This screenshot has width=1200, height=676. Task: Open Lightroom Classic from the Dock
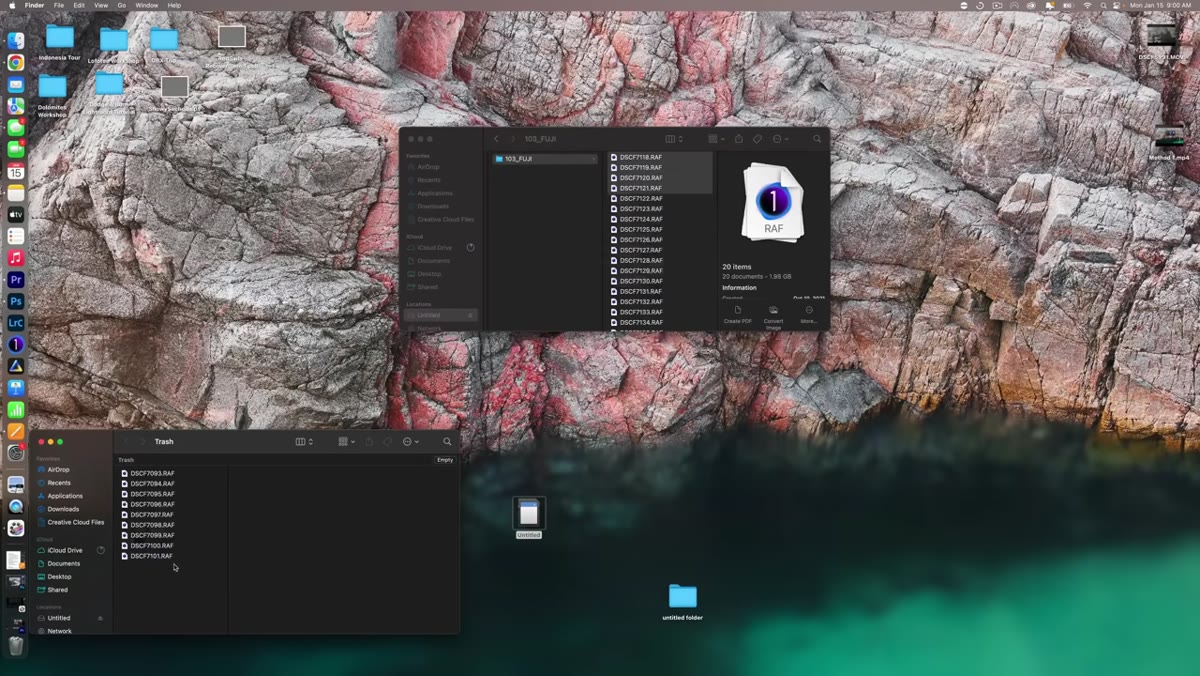click(16, 323)
